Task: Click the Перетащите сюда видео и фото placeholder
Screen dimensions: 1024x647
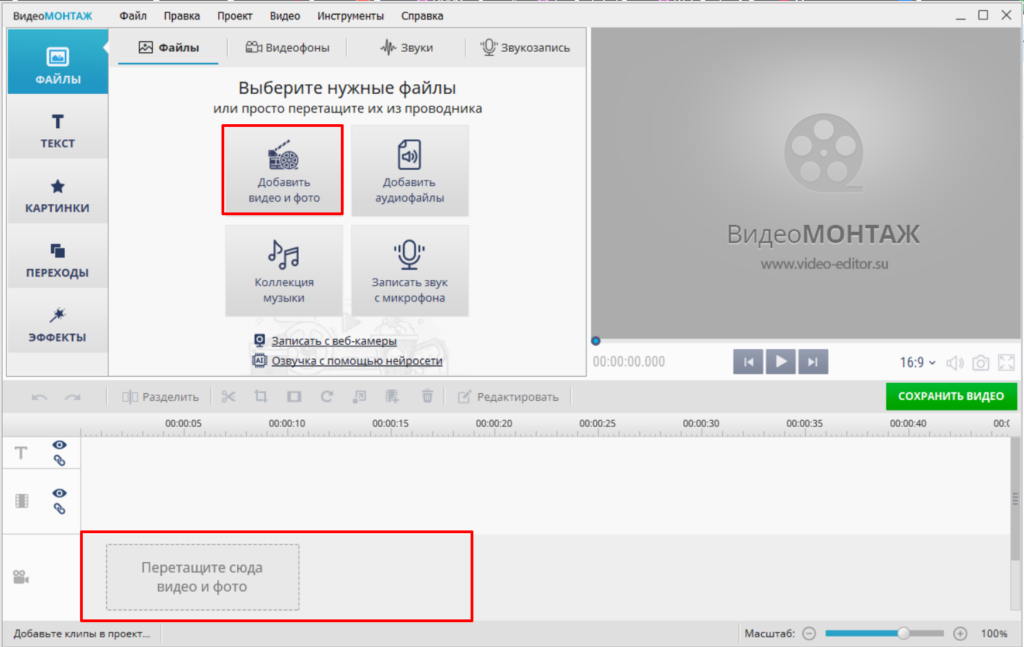Action: (x=202, y=577)
